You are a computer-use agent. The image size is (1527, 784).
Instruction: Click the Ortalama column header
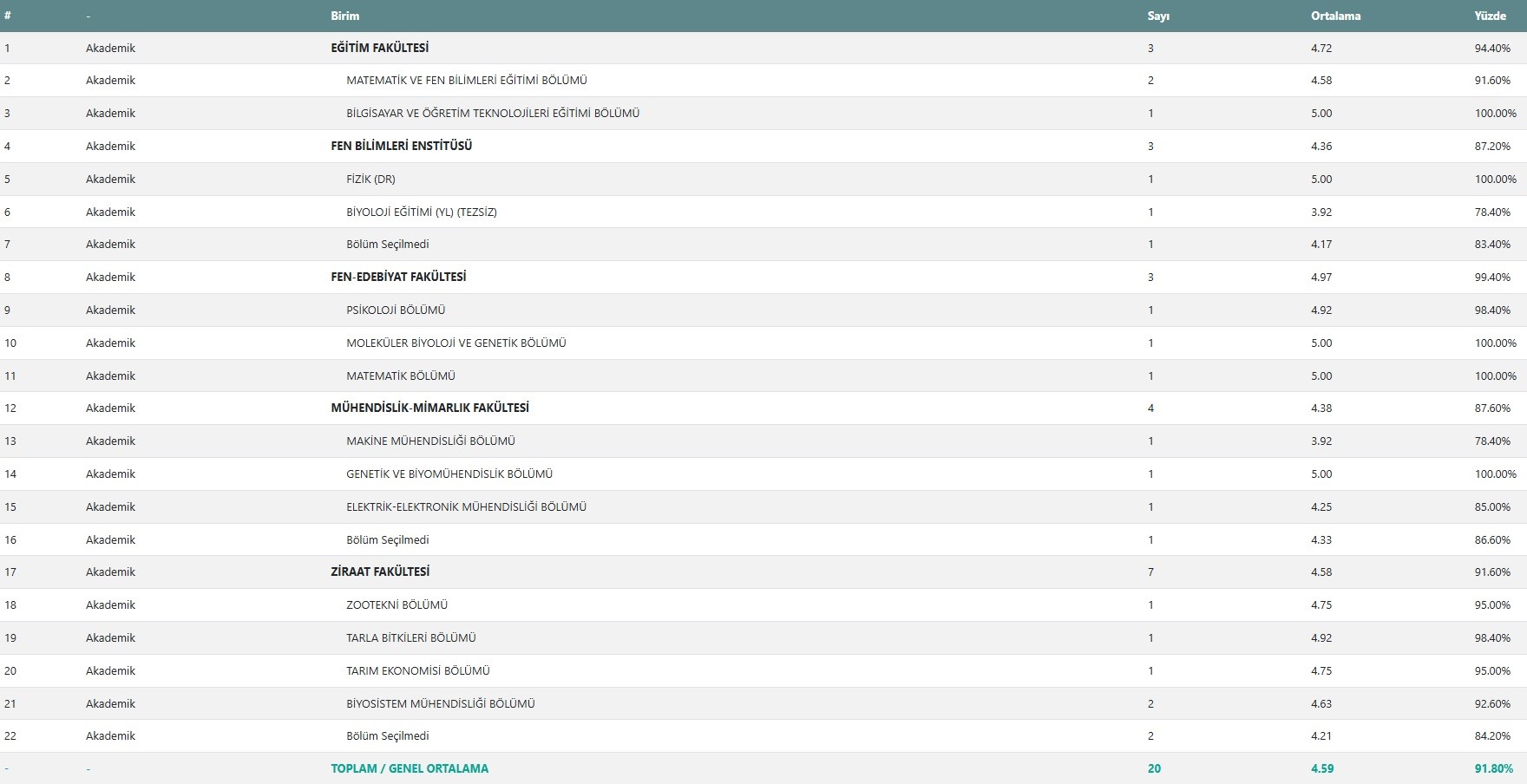(x=1335, y=16)
